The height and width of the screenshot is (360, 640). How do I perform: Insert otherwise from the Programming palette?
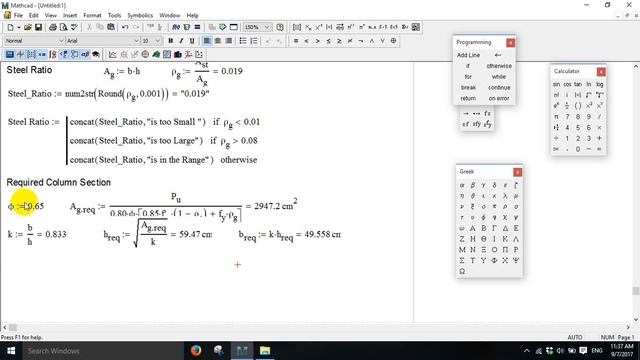click(x=499, y=66)
